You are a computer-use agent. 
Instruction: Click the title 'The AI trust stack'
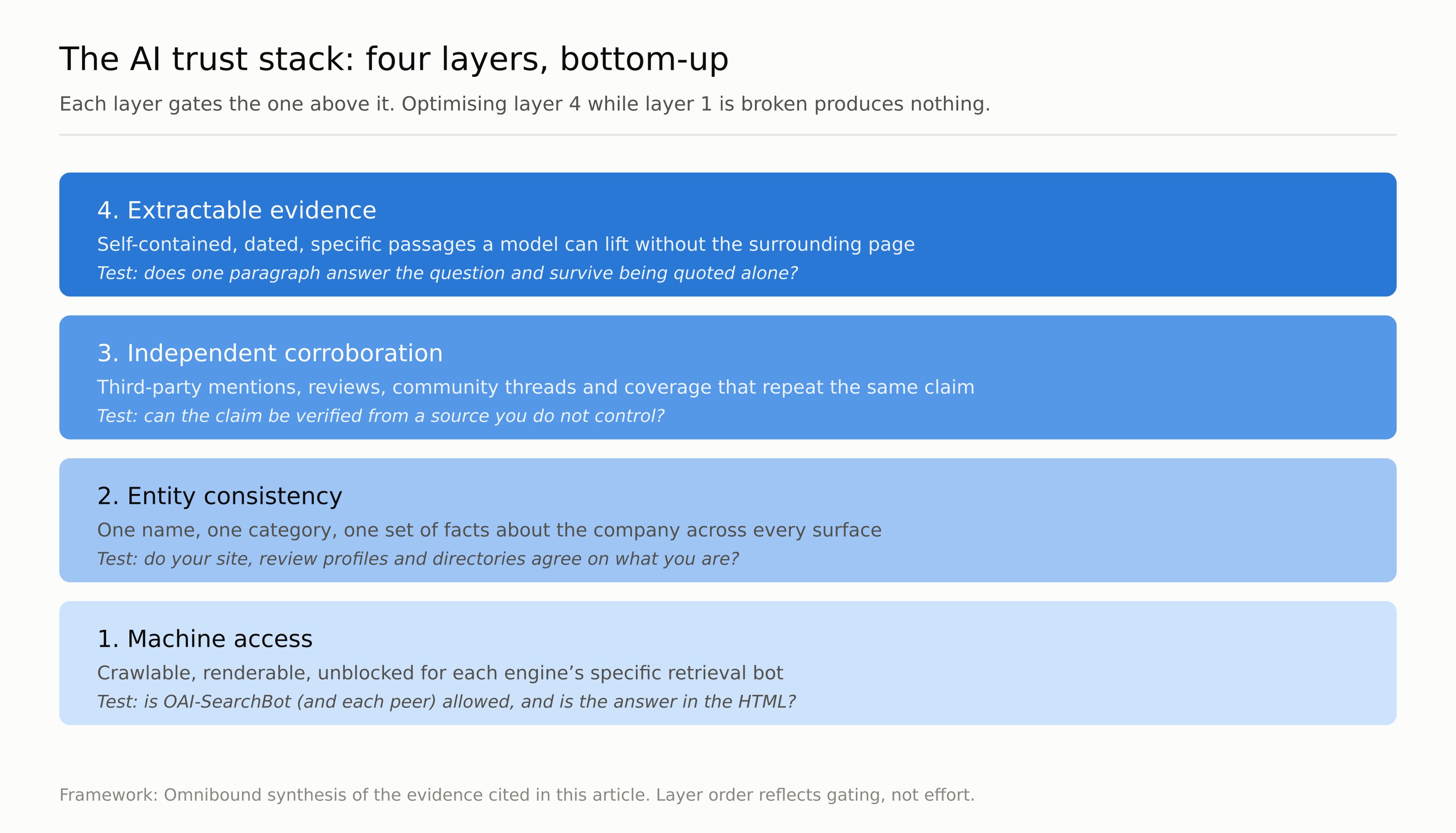394,60
